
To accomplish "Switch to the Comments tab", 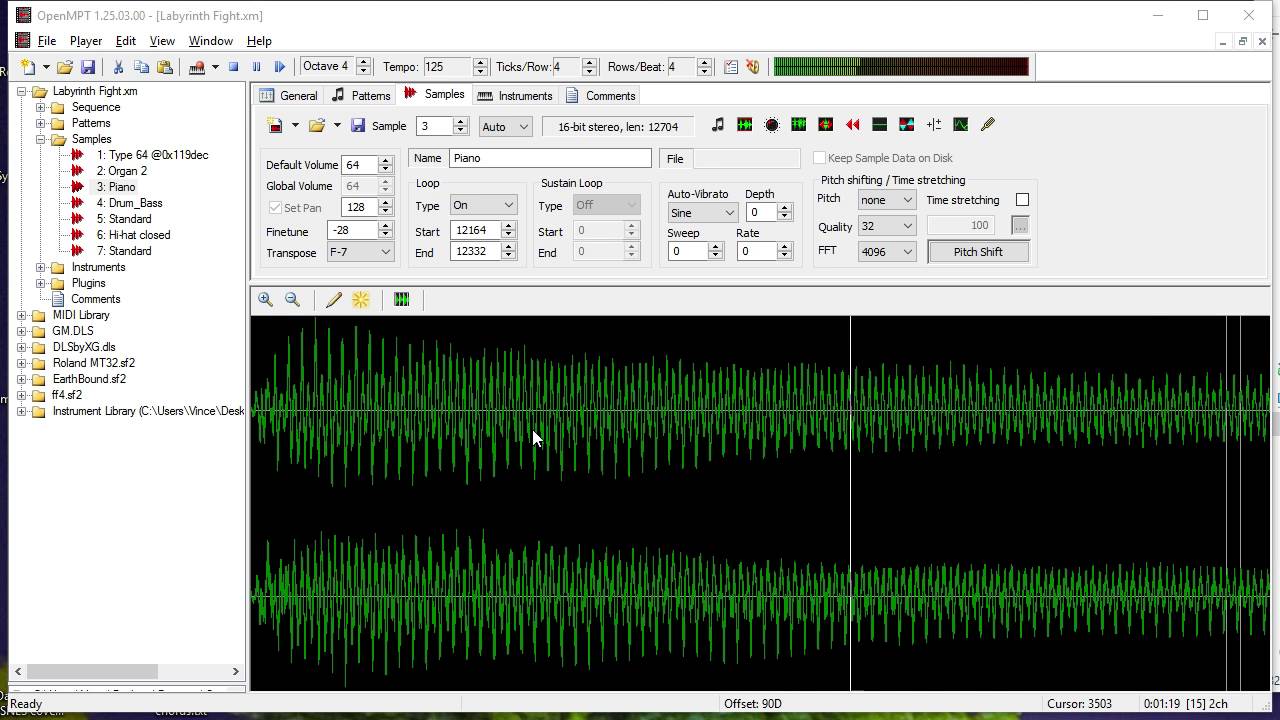I will 600,96.
